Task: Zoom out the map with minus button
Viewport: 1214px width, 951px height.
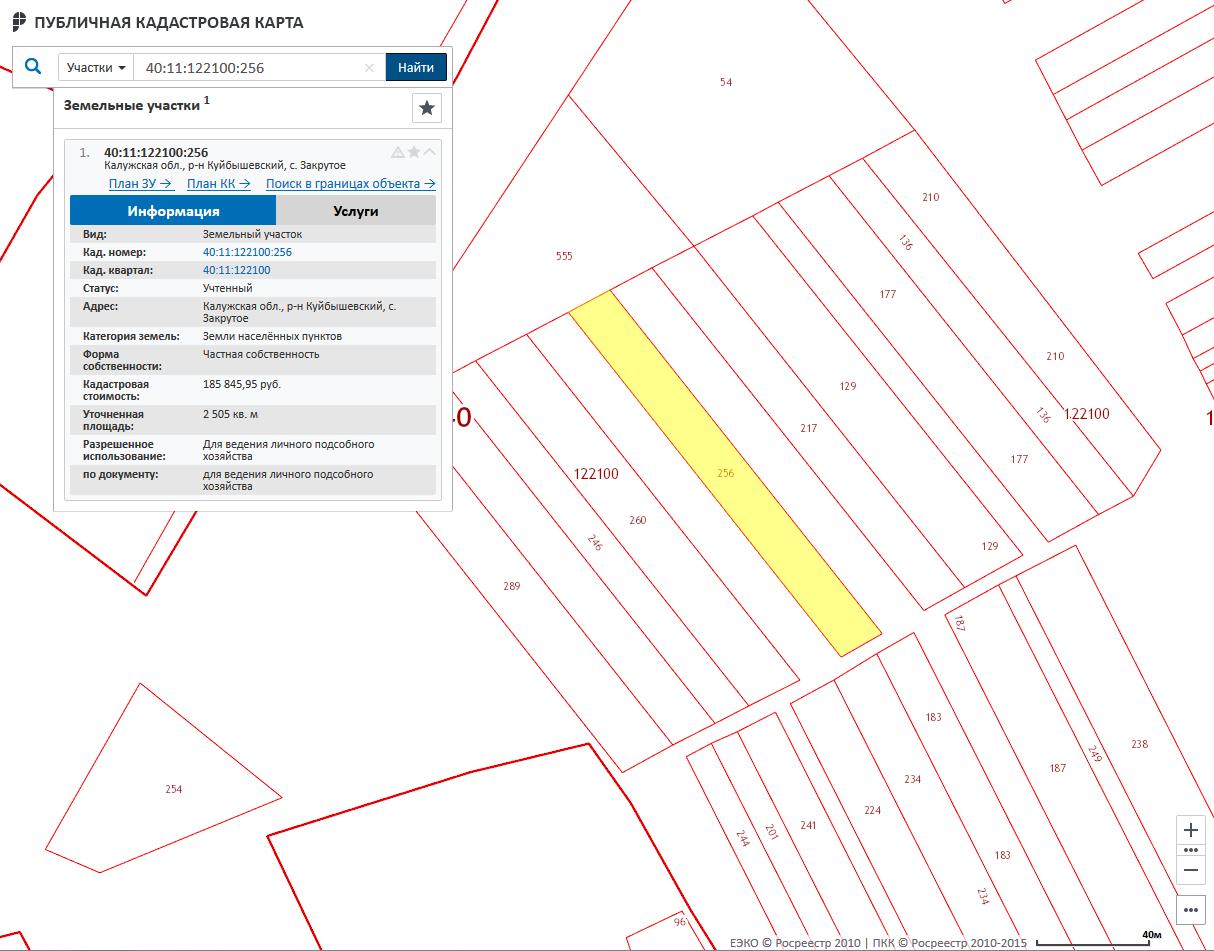Action: point(1191,870)
